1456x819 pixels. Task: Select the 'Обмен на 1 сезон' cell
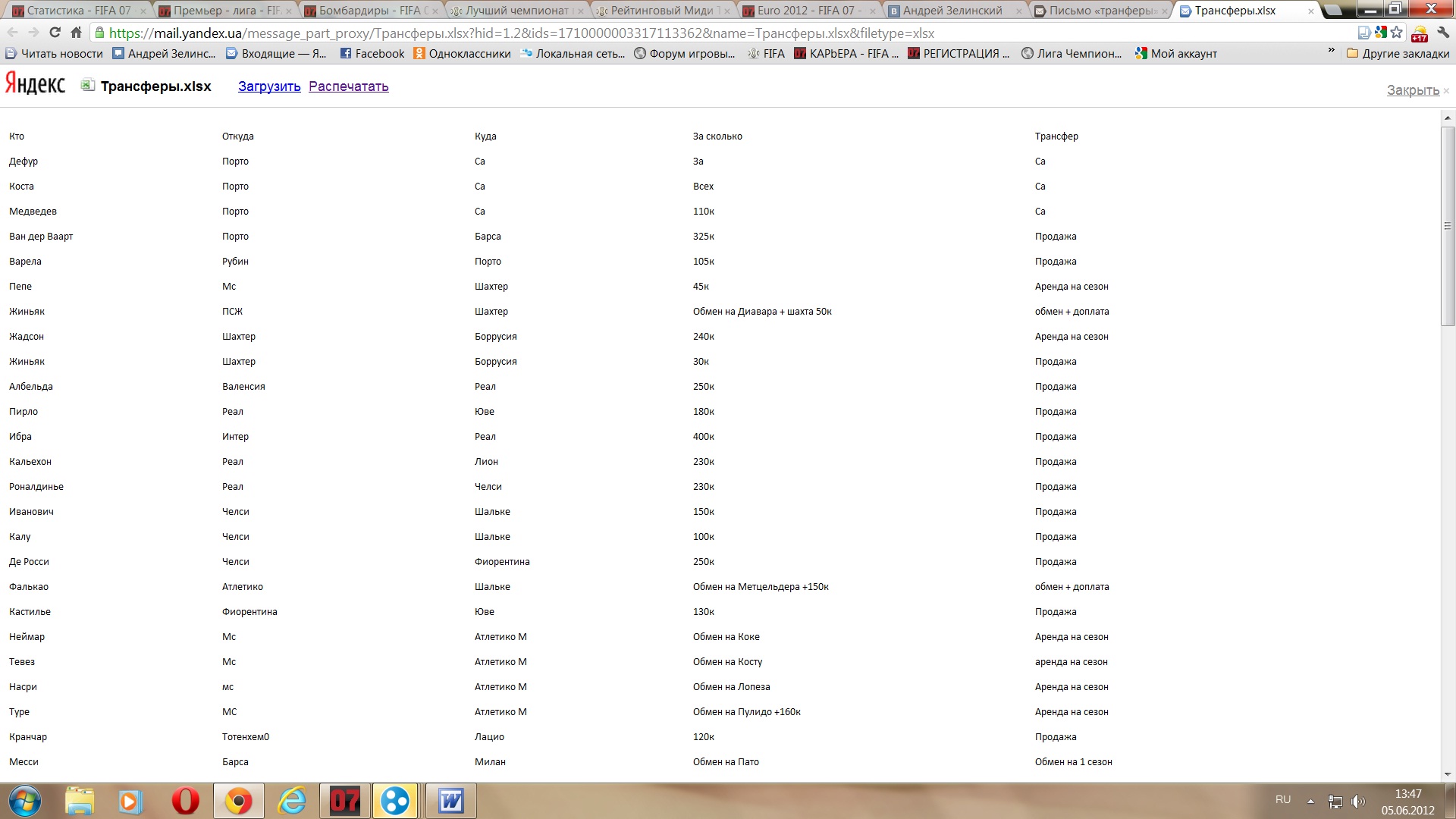click(x=1073, y=762)
